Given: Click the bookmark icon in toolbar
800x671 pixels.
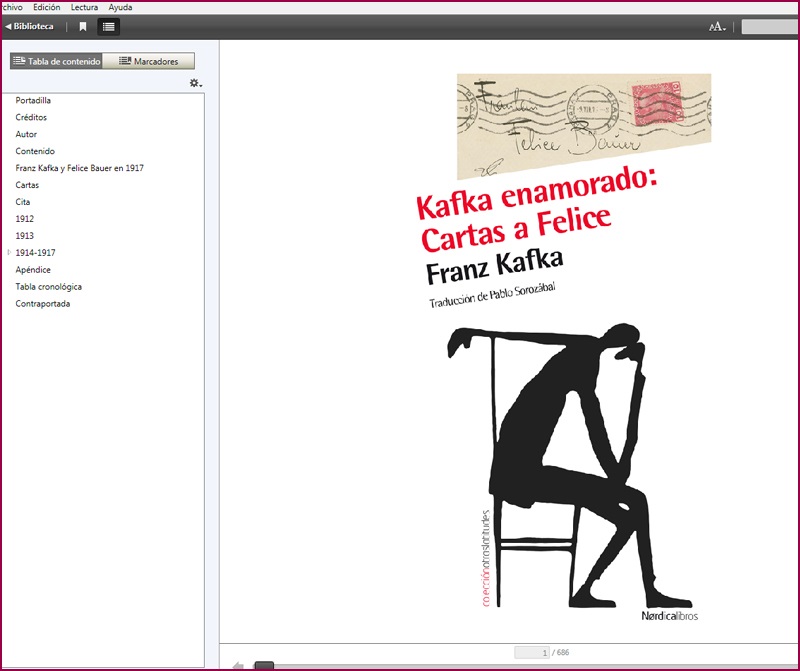Looking at the screenshot, I should pos(83,27).
